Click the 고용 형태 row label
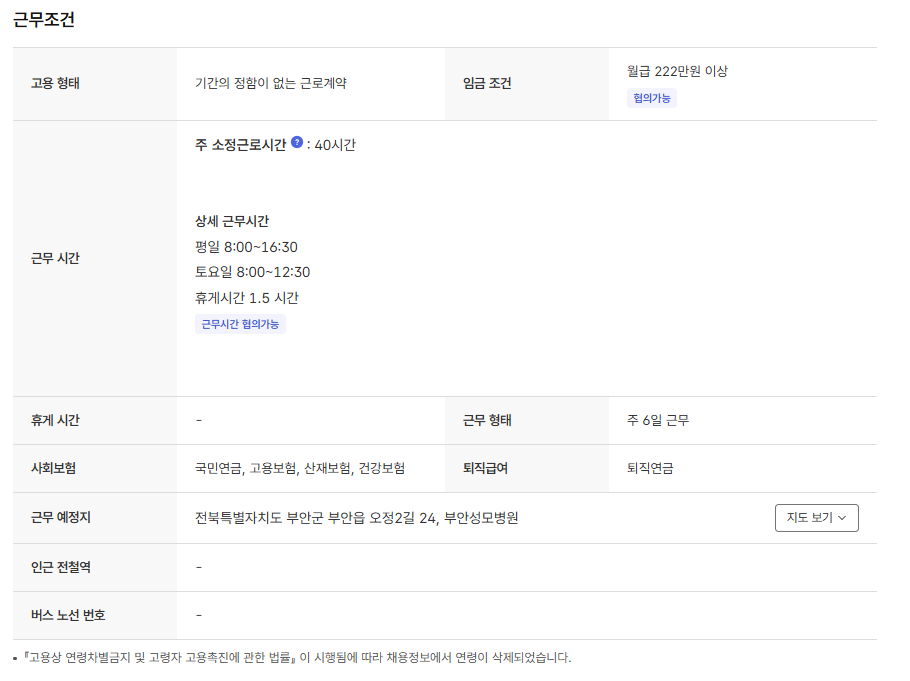Screen dimensions: 910x681 56,83
